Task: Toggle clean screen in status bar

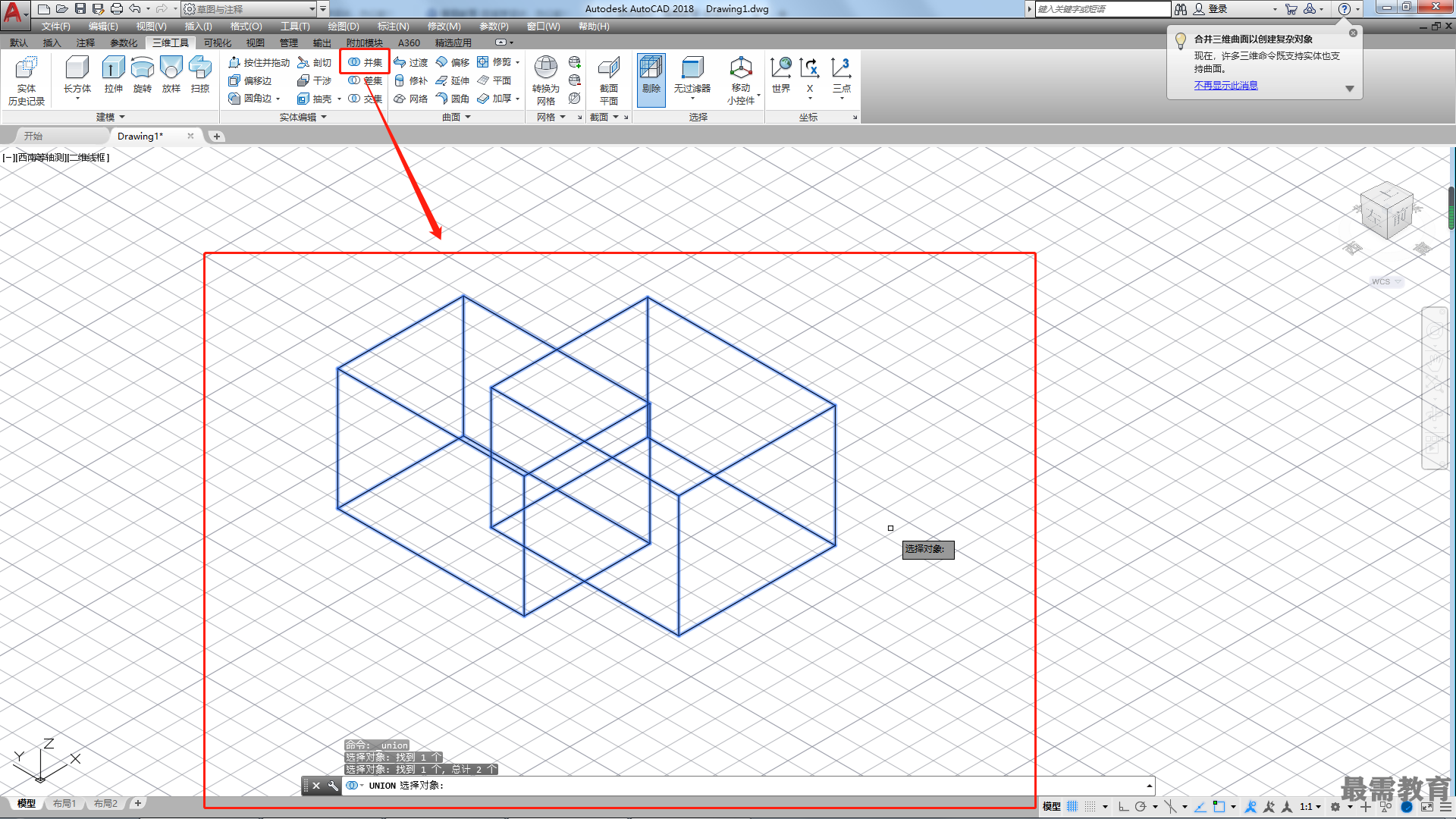Action: (x=1427, y=806)
